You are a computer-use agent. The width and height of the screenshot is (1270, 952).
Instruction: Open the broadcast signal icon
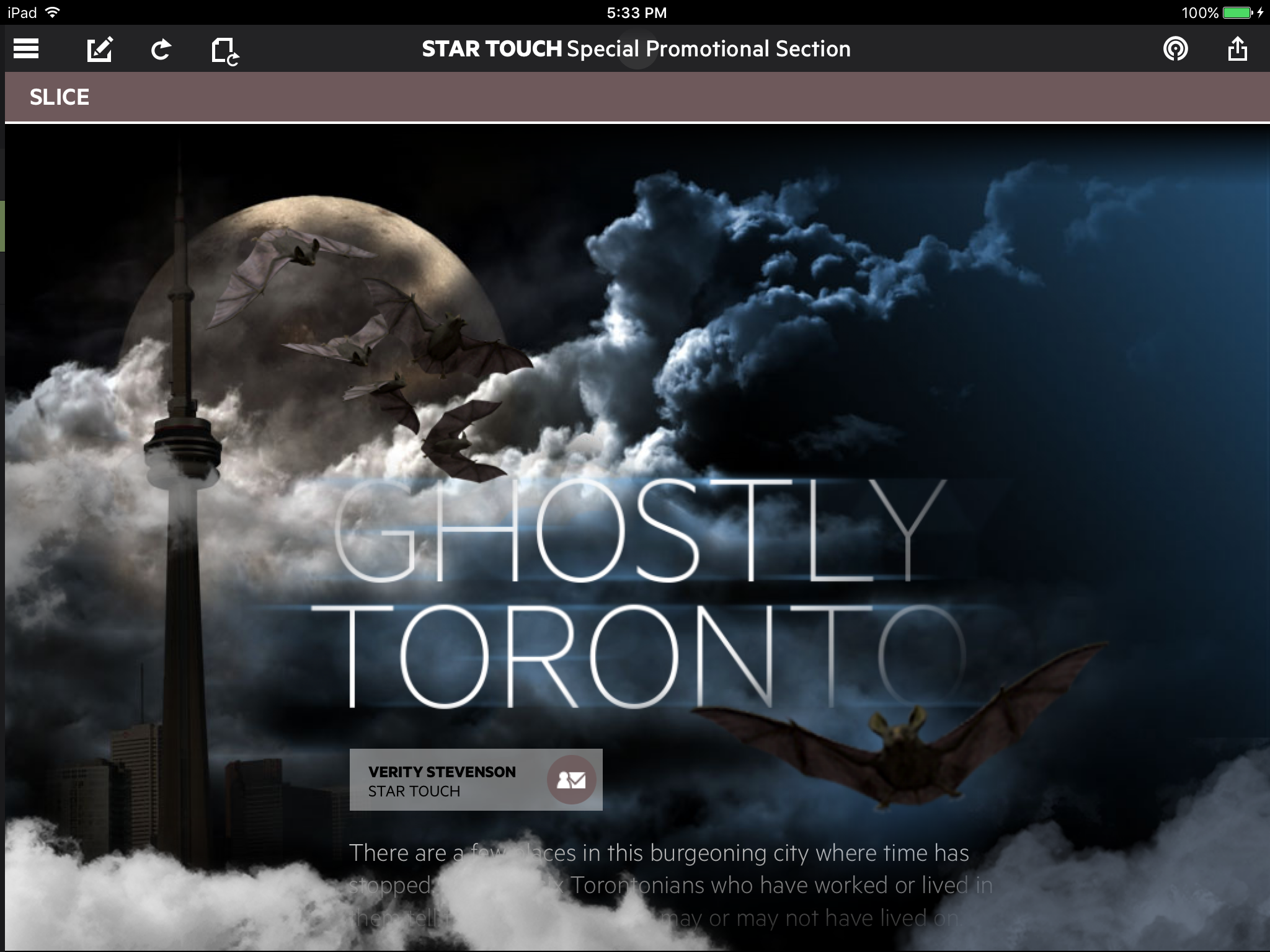tap(1175, 49)
